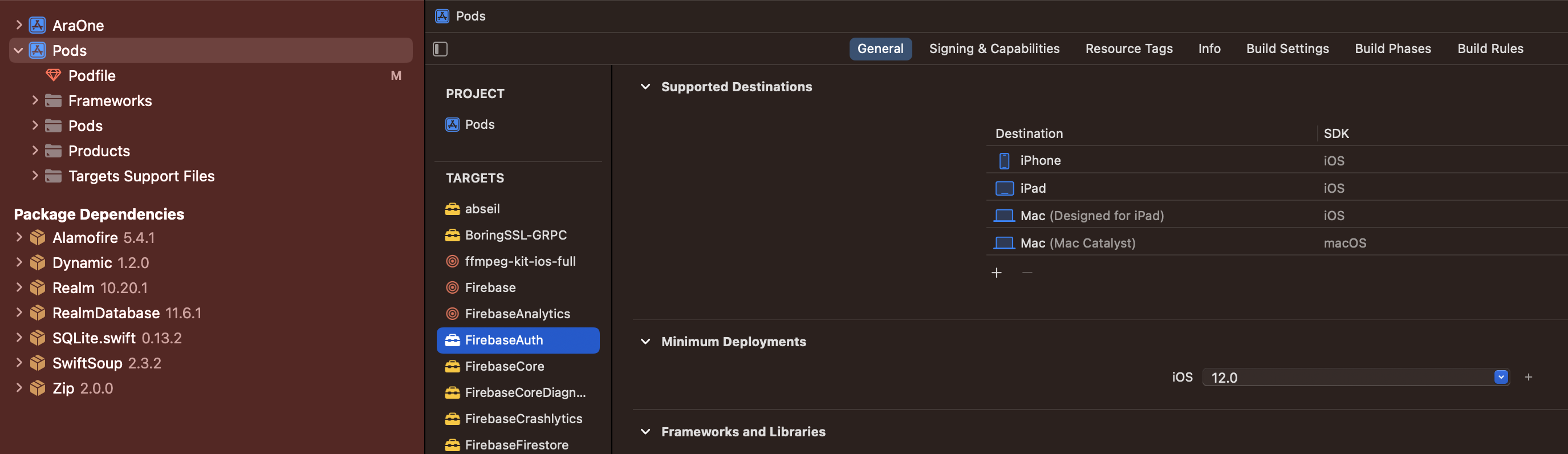Click the Targets Support Files folder icon
Screen dimensions: 1568x454
(54, 175)
